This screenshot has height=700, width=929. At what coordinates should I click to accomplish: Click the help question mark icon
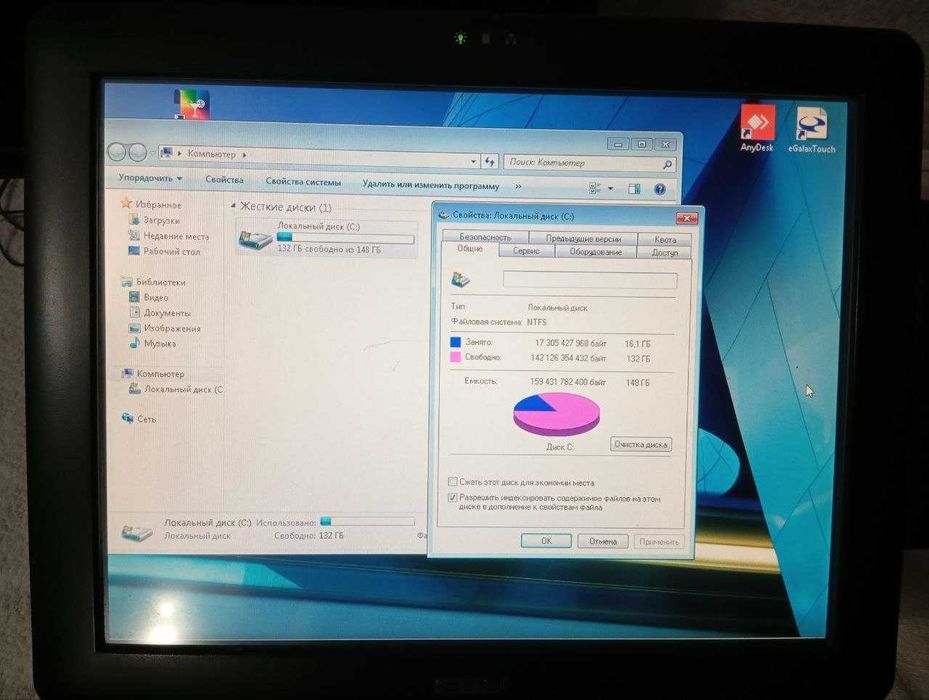[659, 189]
